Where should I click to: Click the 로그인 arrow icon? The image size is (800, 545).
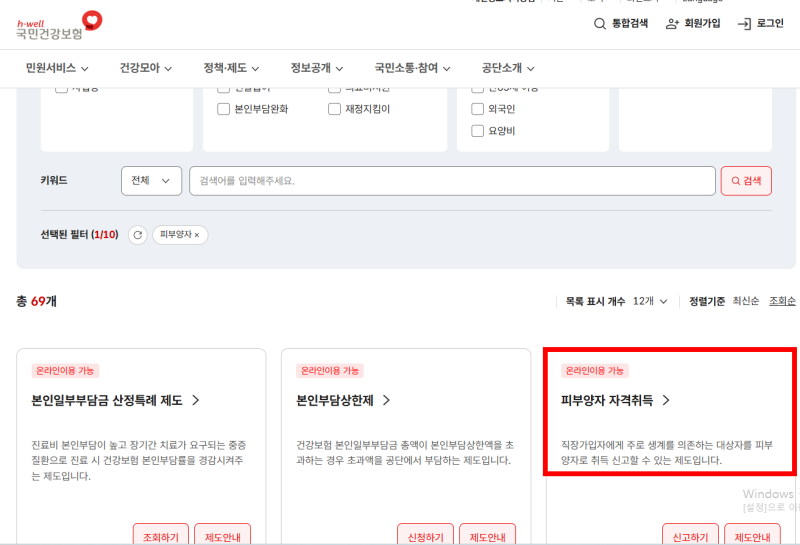pos(744,23)
